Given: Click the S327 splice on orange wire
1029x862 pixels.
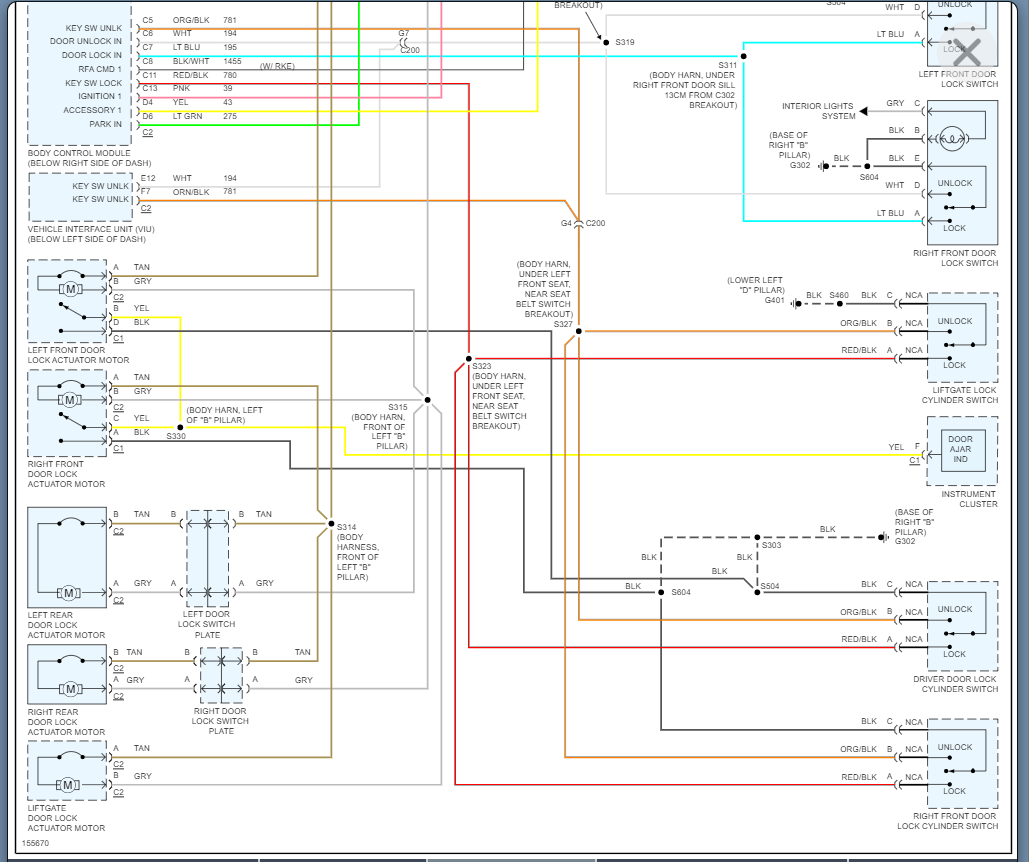Looking at the screenshot, I should pyautogui.click(x=579, y=331).
